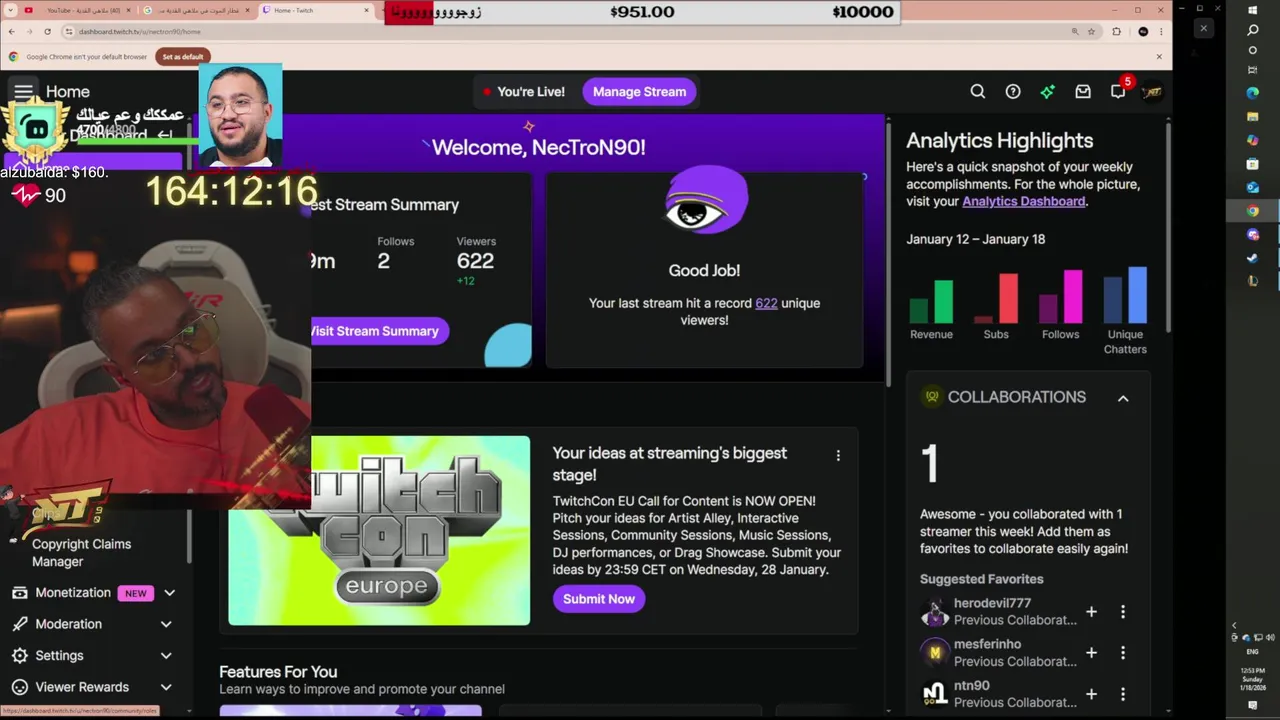
Task: Open more options for herodevil777
Action: point(1122,611)
